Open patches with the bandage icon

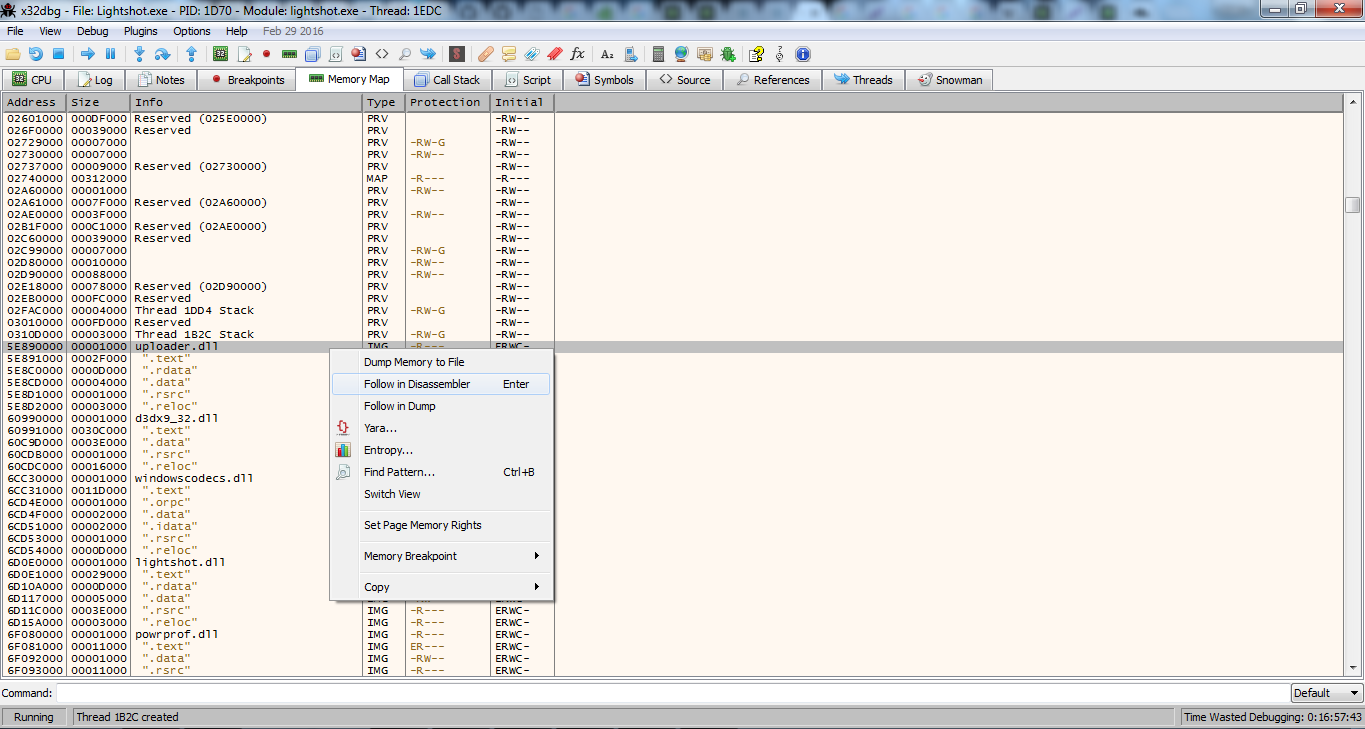pyautogui.click(x=486, y=54)
